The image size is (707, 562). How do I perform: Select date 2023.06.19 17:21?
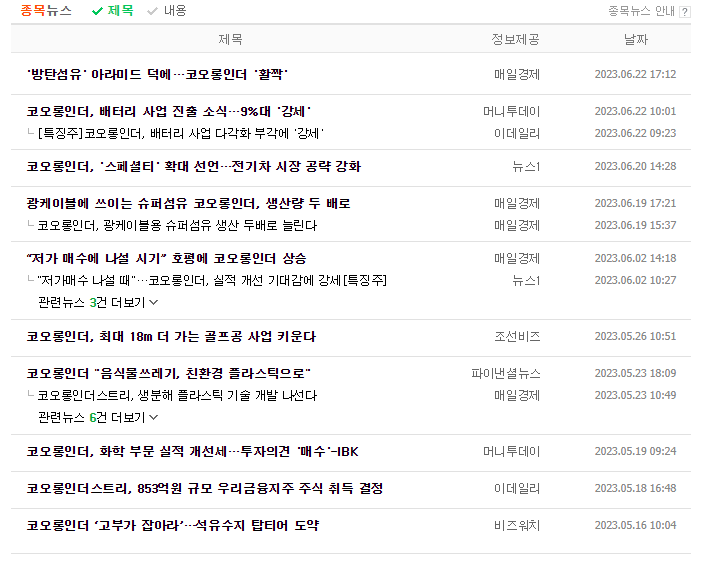[635, 203]
